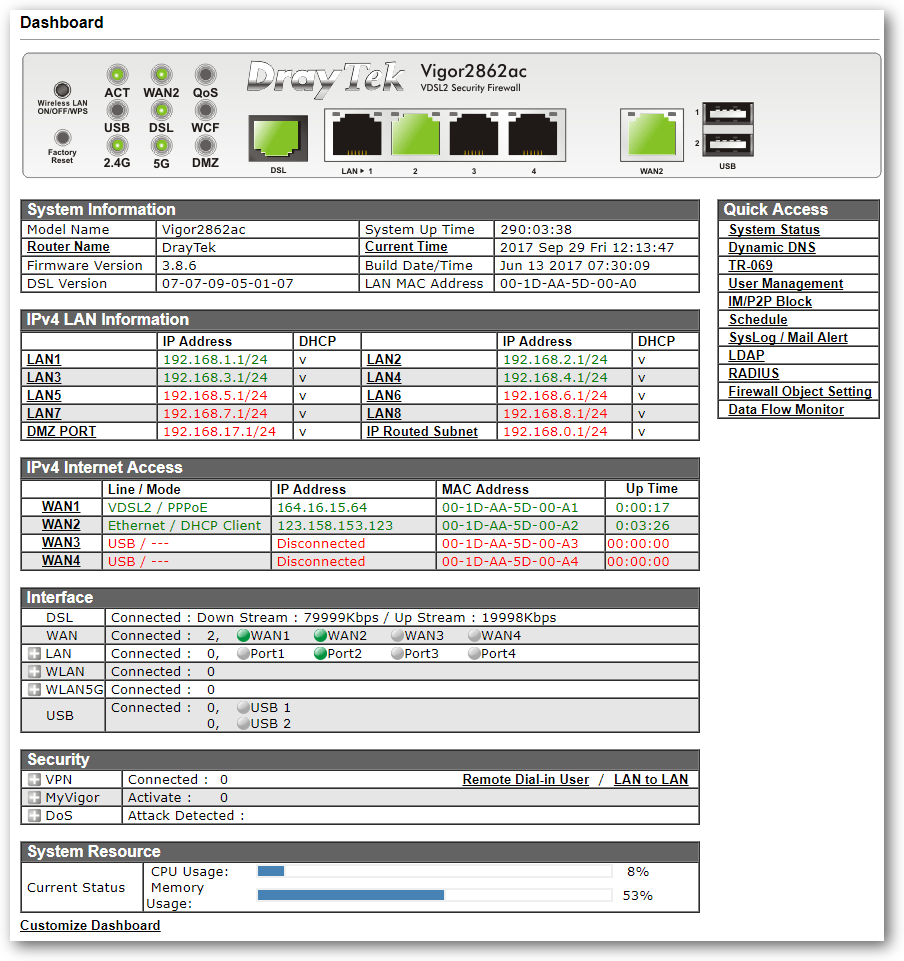904x961 pixels.
Task: Click LAN port 1 on router image
Action: (357, 135)
